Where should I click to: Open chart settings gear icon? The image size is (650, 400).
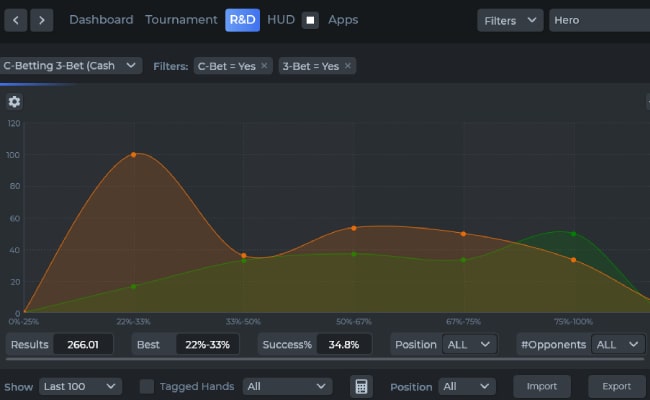[15, 102]
